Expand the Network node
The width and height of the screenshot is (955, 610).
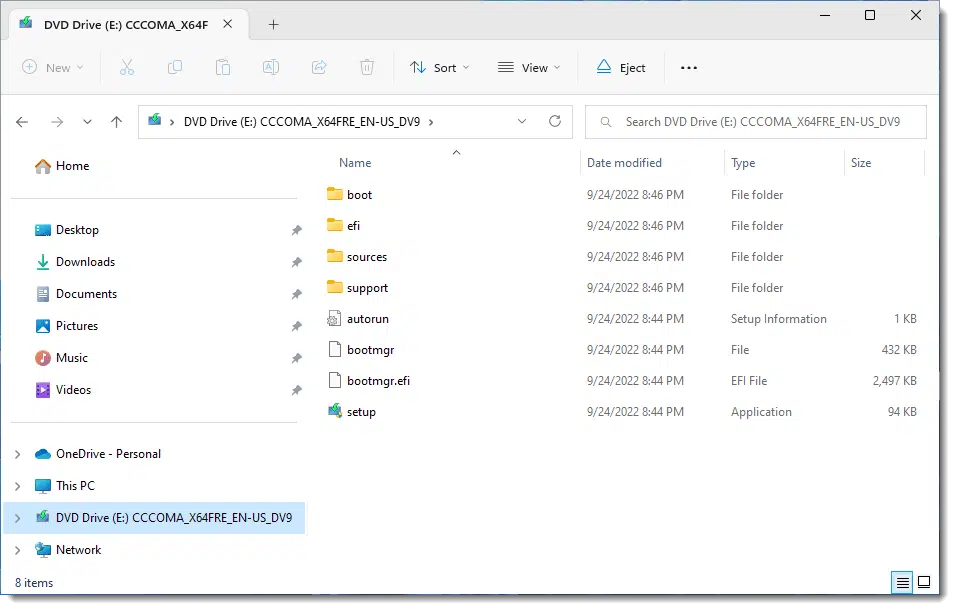click(x=18, y=550)
